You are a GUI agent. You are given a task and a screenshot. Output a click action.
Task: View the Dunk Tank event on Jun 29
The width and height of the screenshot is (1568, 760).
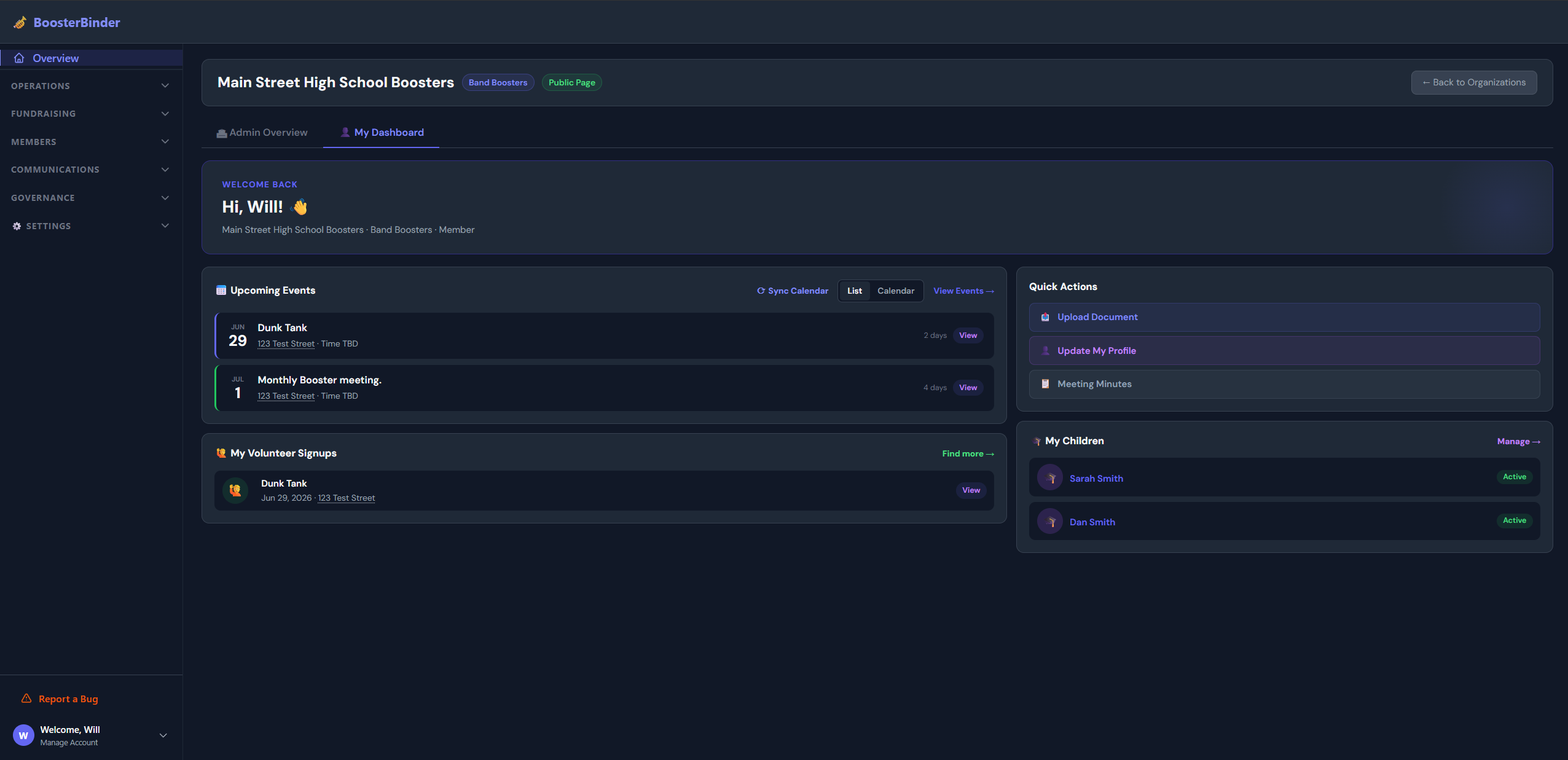968,335
